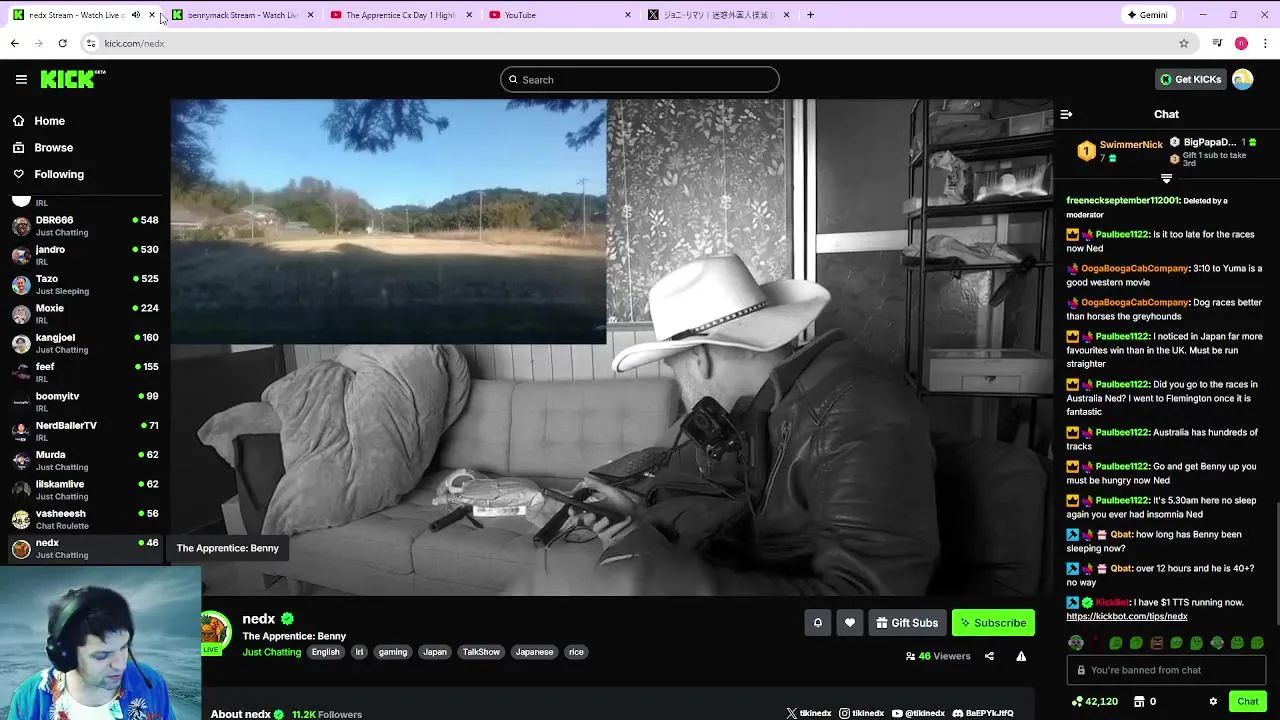This screenshot has width=1280, height=720.
Task: Click the TalkShow tag
Action: coord(481,652)
